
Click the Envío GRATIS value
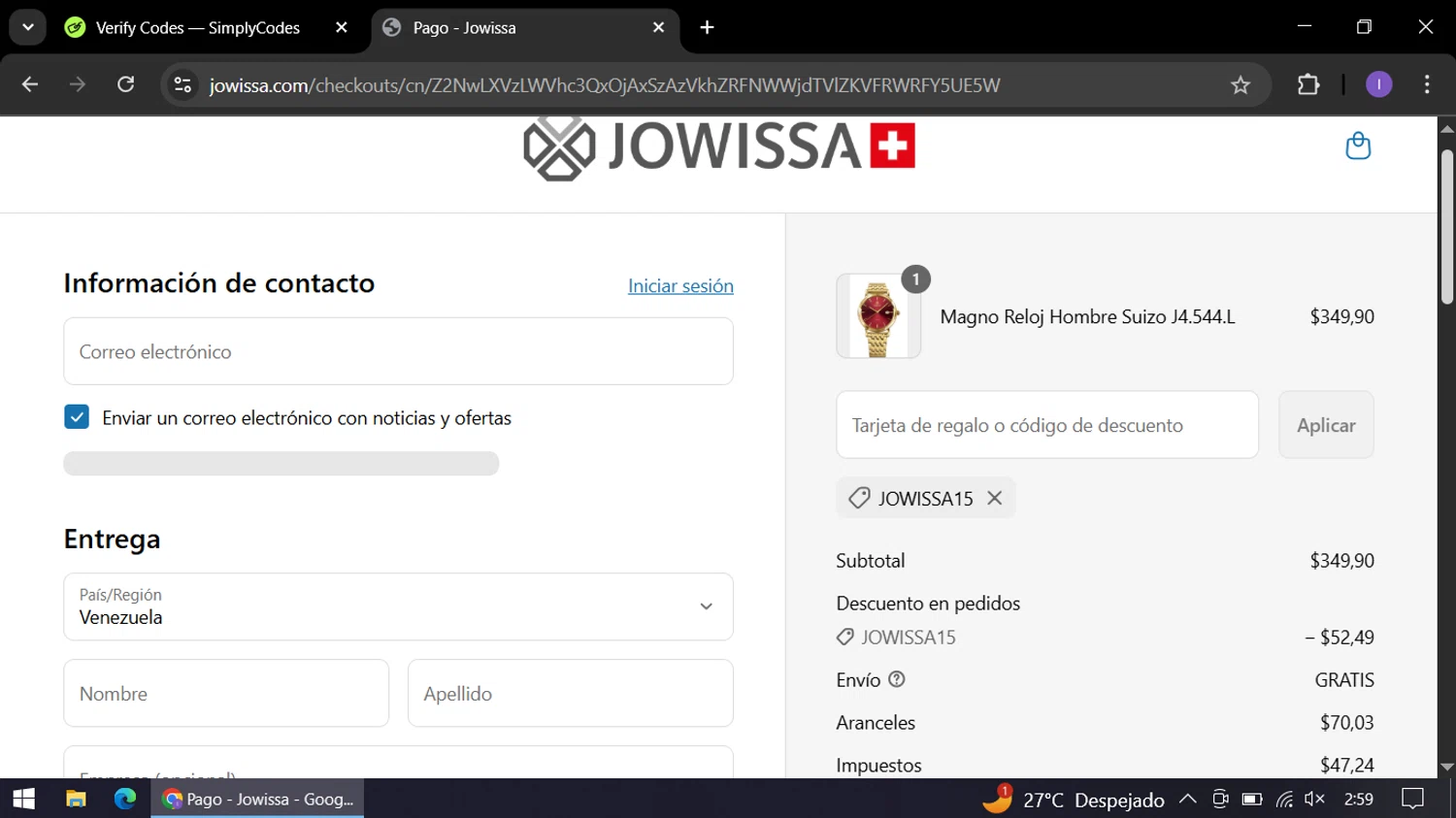(1344, 680)
